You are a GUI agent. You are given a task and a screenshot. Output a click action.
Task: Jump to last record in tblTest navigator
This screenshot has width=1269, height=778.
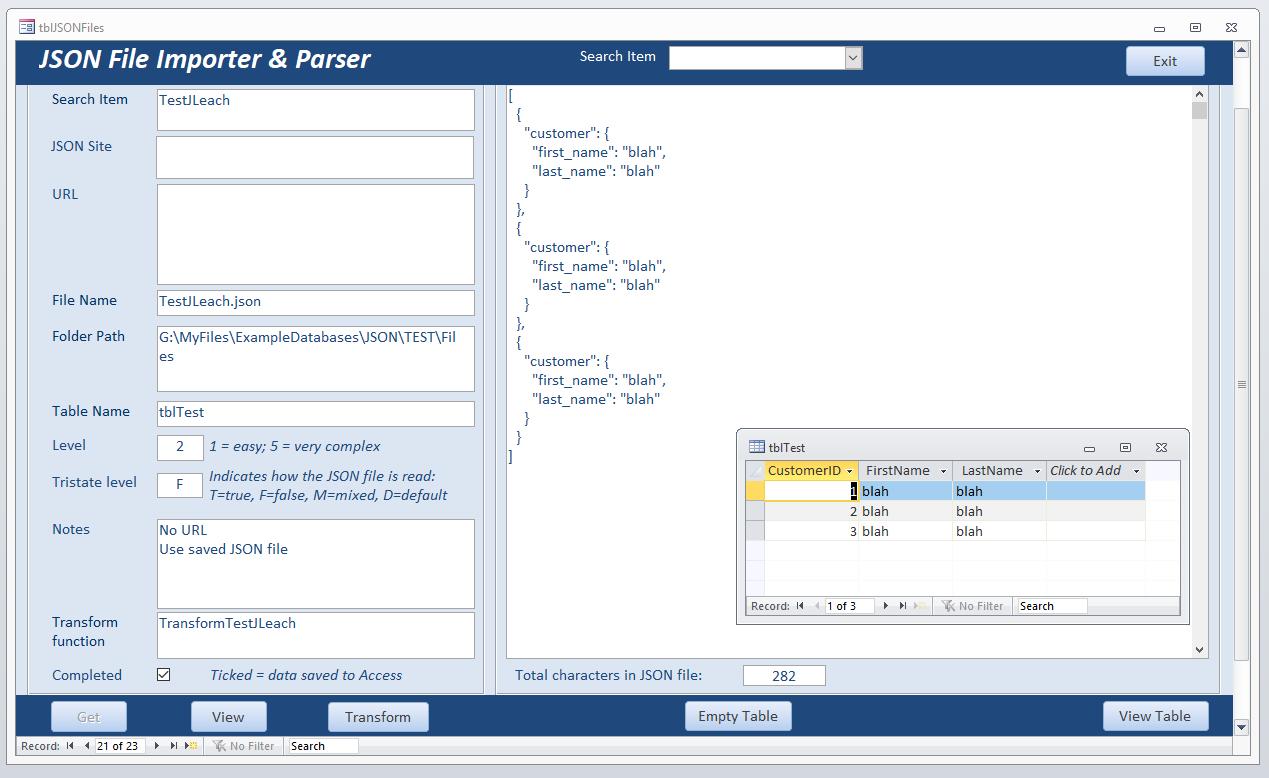pyautogui.click(x=903, y=606)
